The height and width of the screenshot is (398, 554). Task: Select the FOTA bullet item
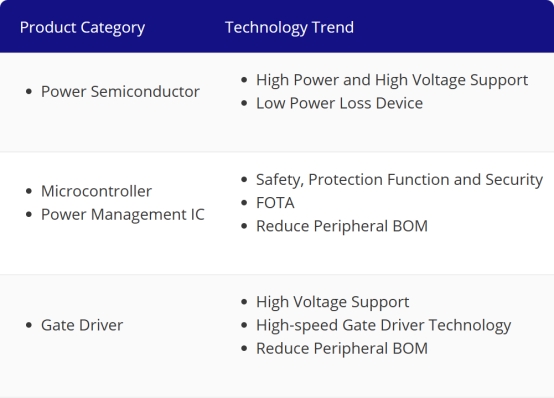point(275,203)
